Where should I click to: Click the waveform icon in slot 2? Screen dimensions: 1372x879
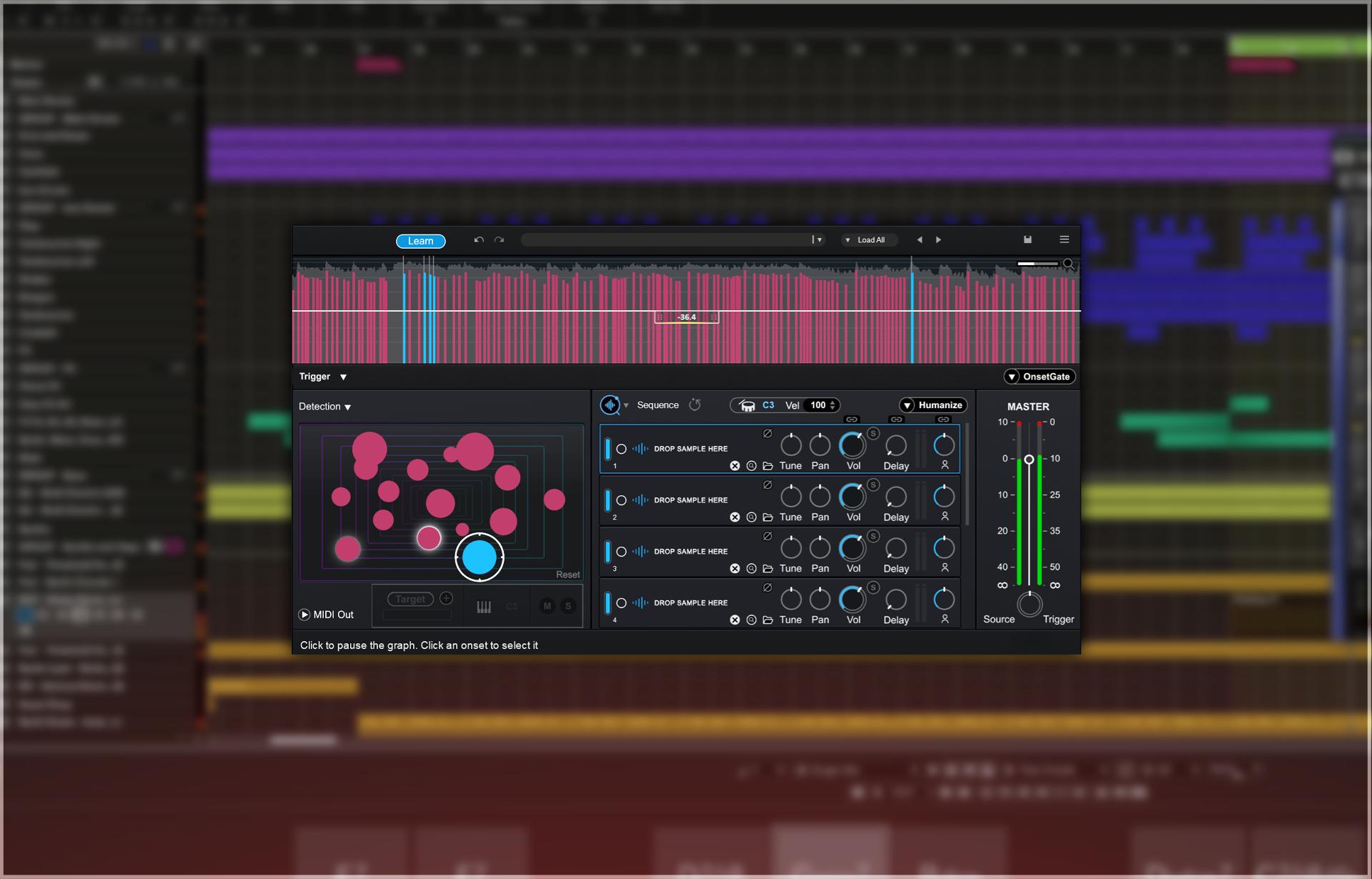click(640, 500)
